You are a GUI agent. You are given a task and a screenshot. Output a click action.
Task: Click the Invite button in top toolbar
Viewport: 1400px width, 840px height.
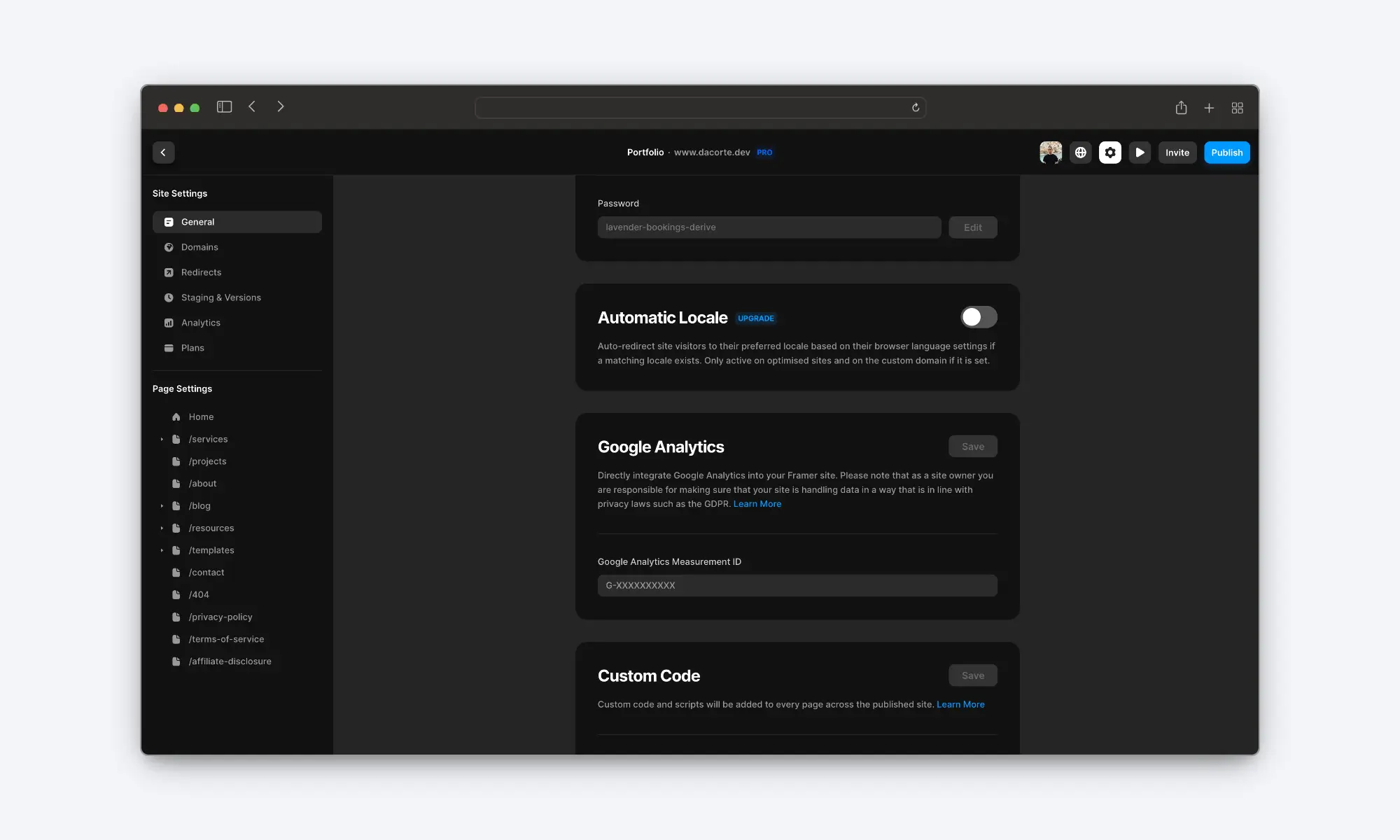click(1177, 152)
